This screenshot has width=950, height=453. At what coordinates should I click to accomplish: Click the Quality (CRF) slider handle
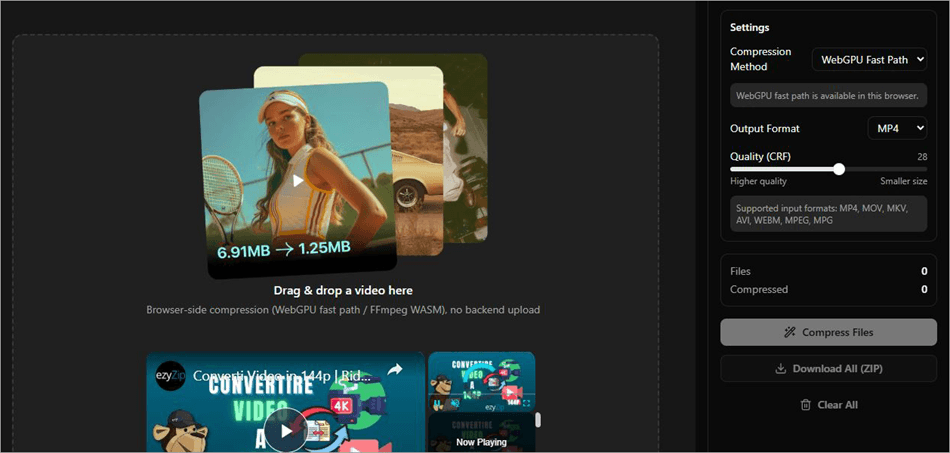tap(839, 169)
